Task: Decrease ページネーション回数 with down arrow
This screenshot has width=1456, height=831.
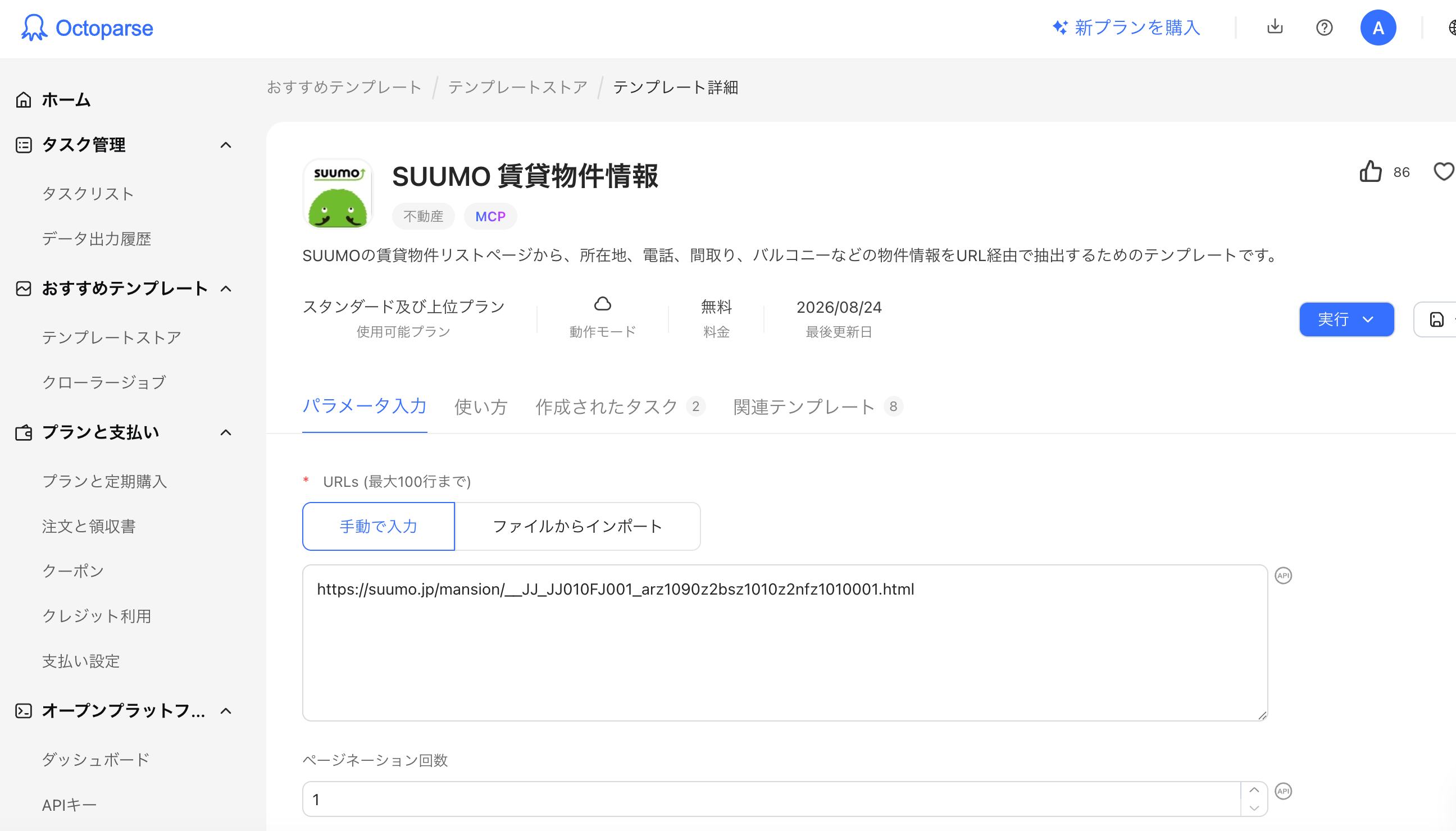Action: tap(1254, 807)
